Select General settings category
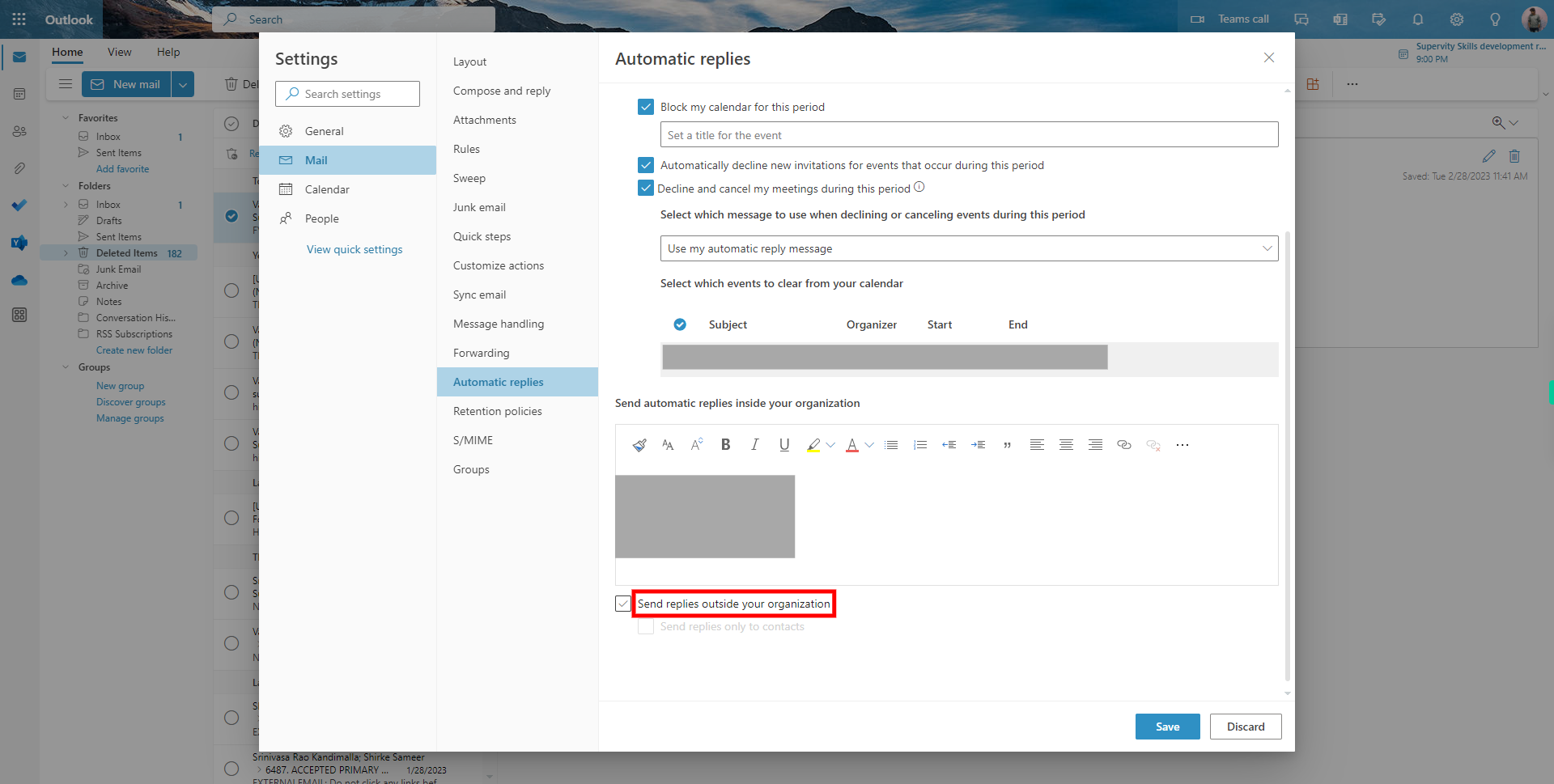The image size is (1554, 784). coord(348,131)
